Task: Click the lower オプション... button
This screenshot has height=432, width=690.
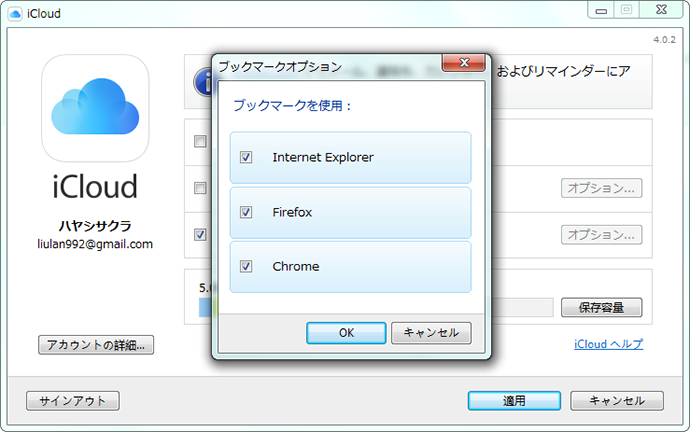Action: point(602,235)
